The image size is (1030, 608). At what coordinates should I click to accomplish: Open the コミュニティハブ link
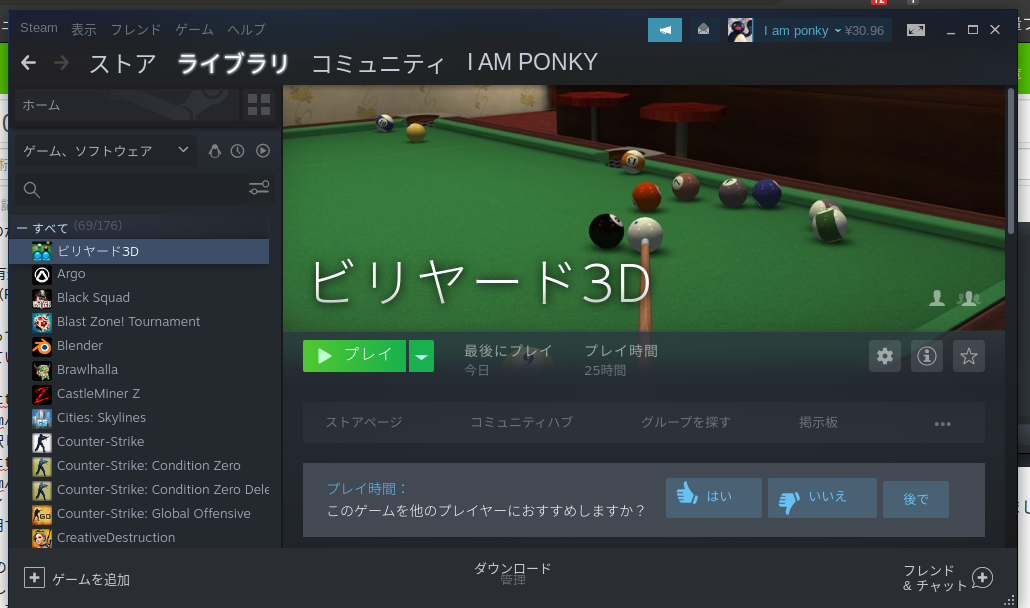(522, 422)
